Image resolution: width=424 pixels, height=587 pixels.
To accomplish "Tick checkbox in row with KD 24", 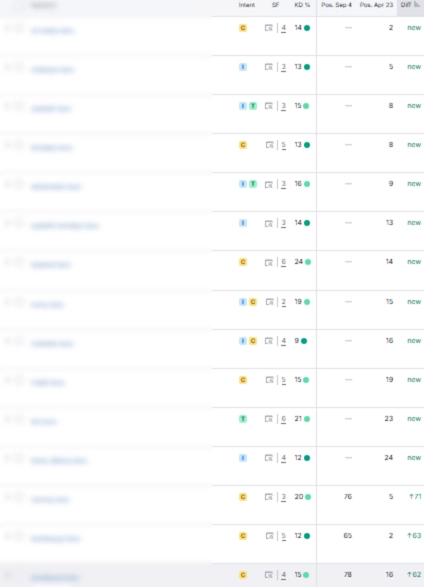I will (19, 263).
